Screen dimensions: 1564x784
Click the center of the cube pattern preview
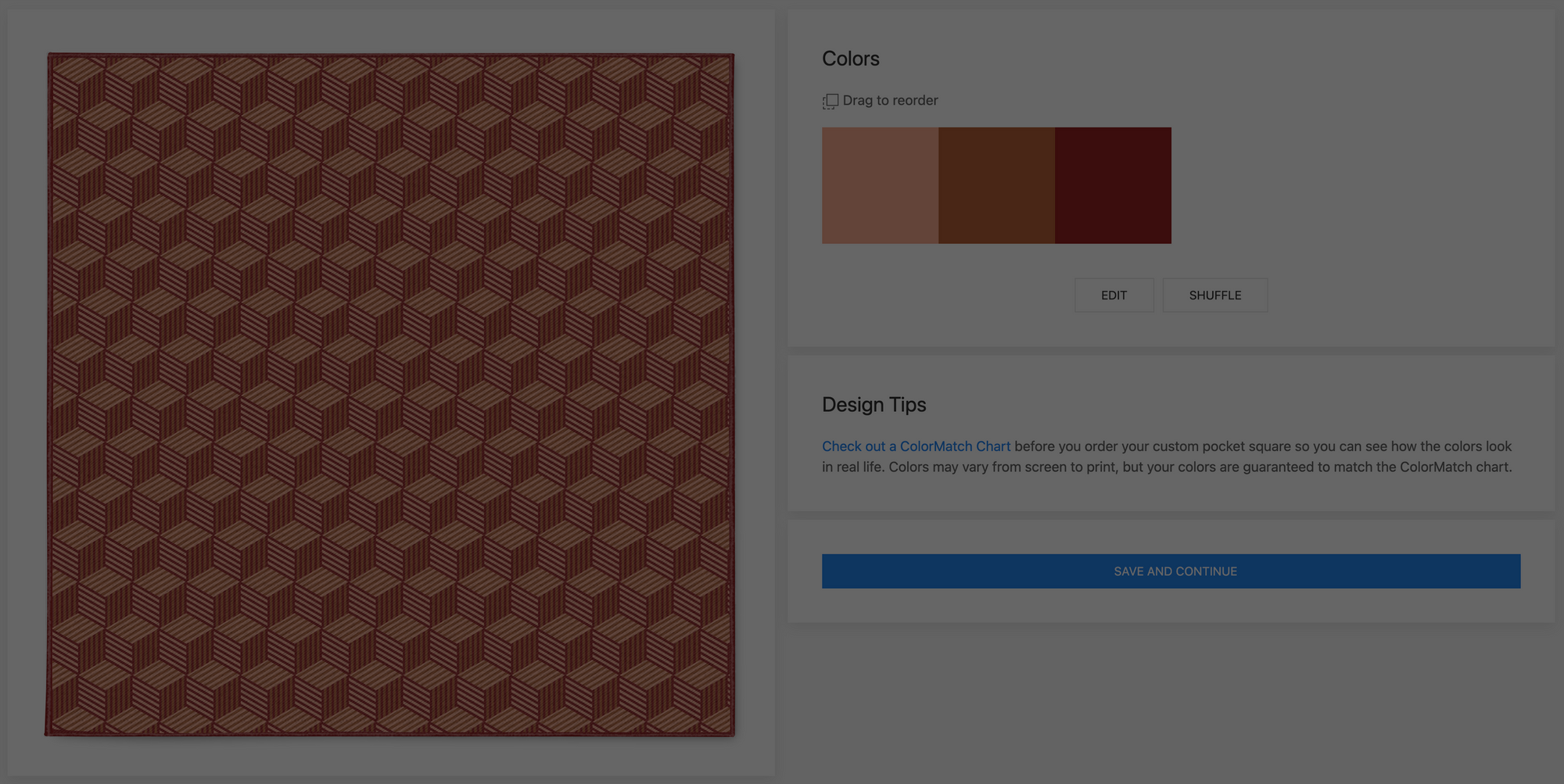tap(390, 395)
